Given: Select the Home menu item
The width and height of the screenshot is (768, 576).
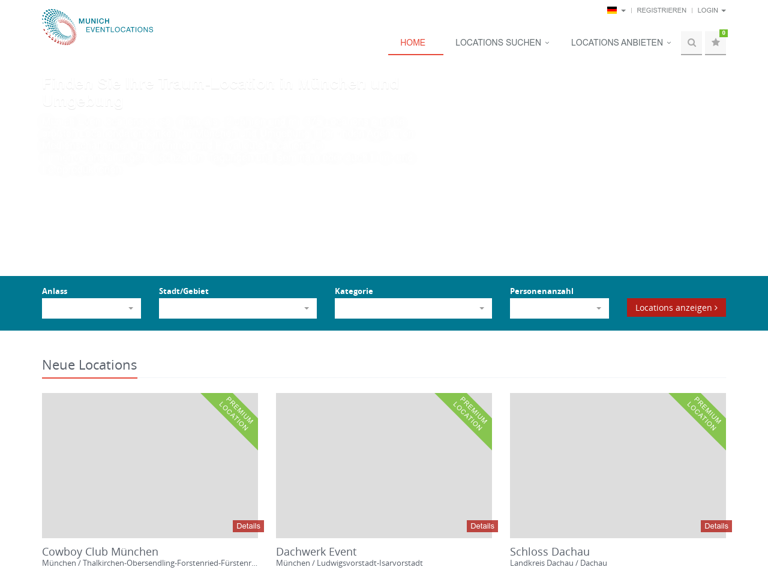Looking at the screenshot, I should 413,43.
